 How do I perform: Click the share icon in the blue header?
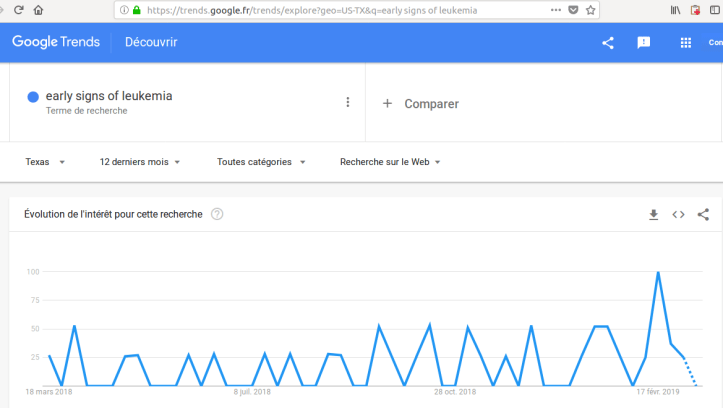click(608, 42)
